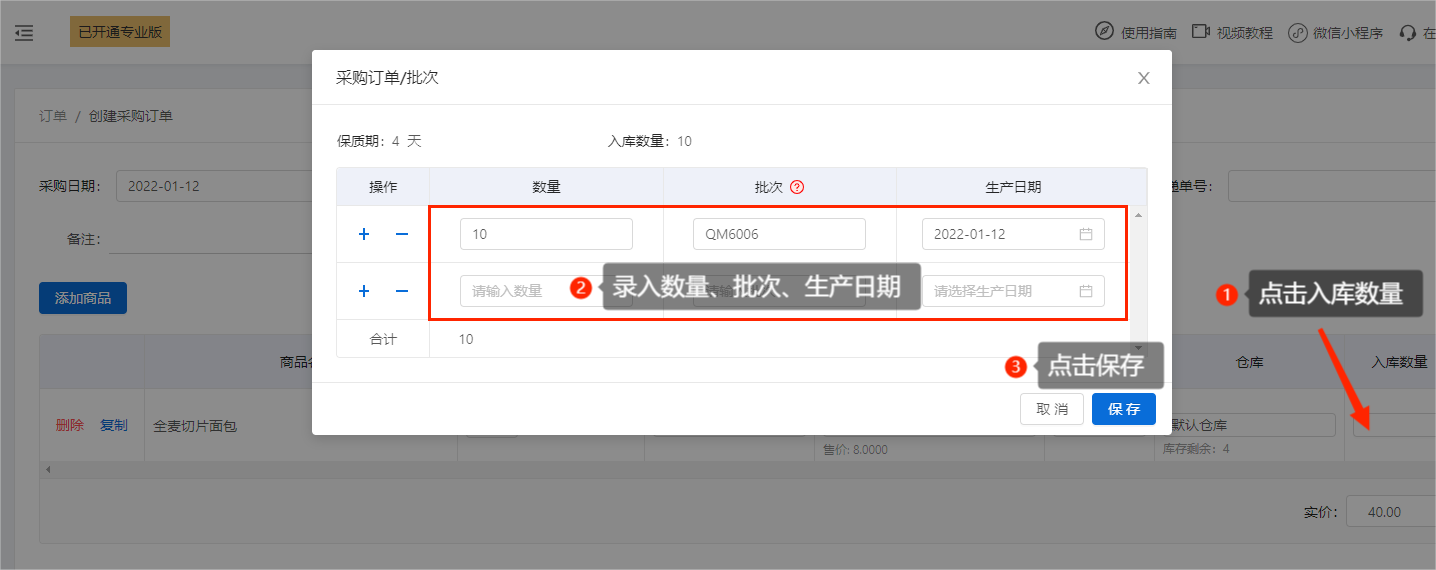Toggle the sidebar menu collapse icon
1436x570 pixels.
click(x=24, y=33)
